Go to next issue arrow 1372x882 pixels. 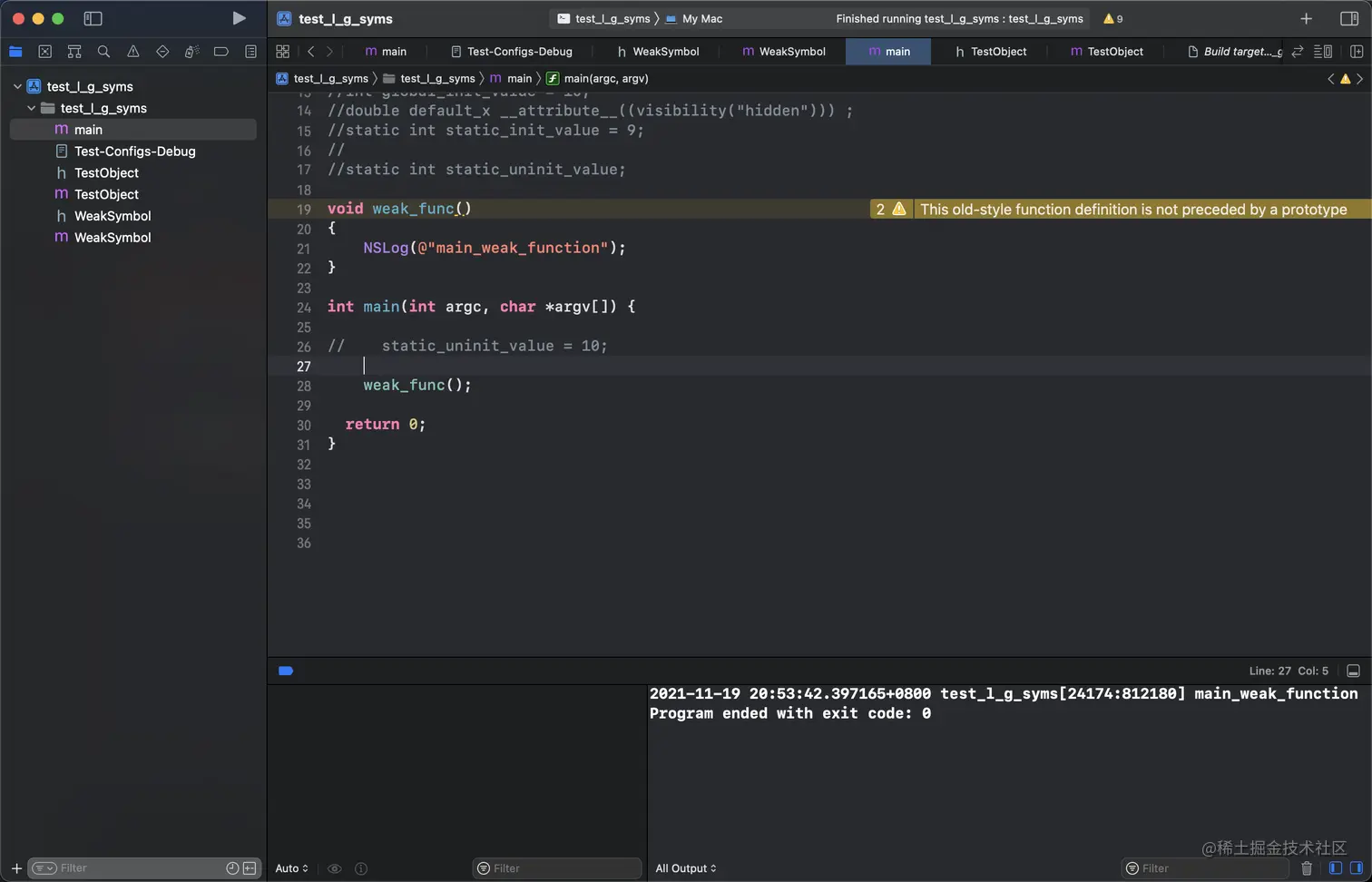point(1359,79)
